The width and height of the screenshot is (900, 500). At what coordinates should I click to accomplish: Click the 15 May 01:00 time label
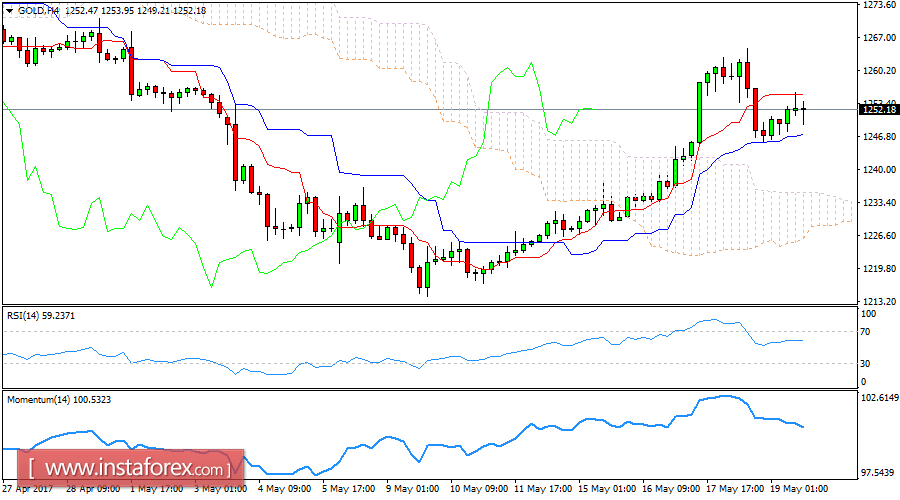click(x=607, y=489)
